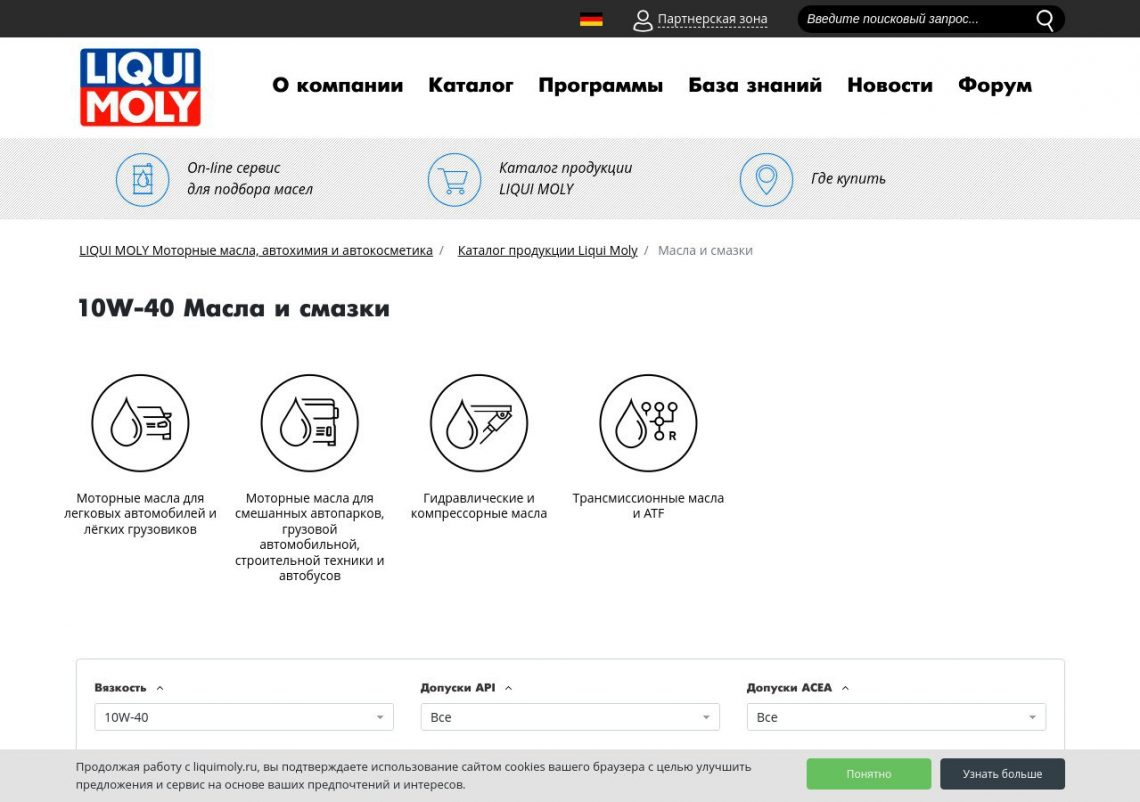Click Гидравлические и компрессорные масла label
The height and width of the screenshot is (802, 1140).
tap(479, 505)
